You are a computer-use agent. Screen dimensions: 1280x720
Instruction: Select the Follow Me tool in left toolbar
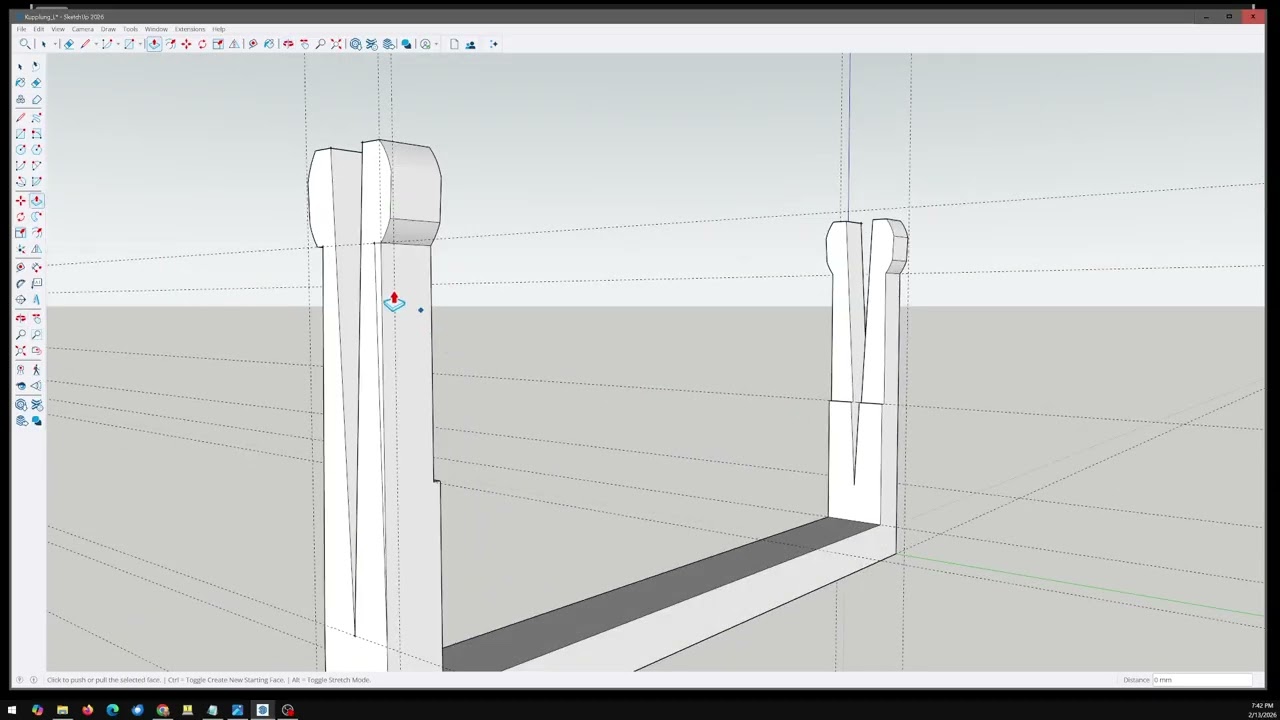coord(36,216)
